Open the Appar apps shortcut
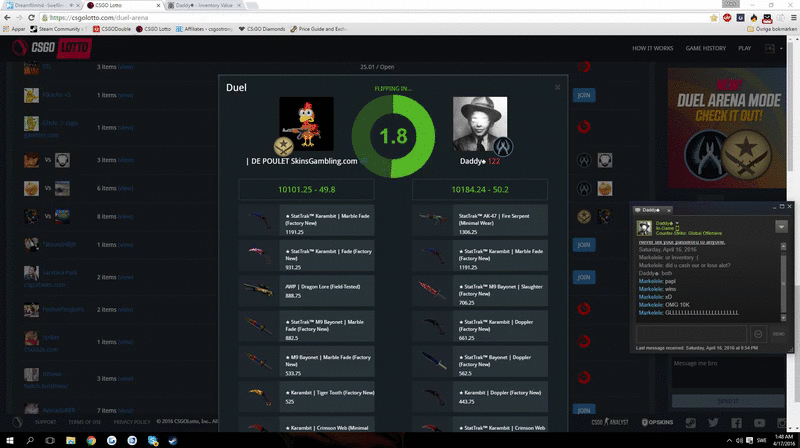Viewport: 800px width, 448px height. (x=14, y=29)
